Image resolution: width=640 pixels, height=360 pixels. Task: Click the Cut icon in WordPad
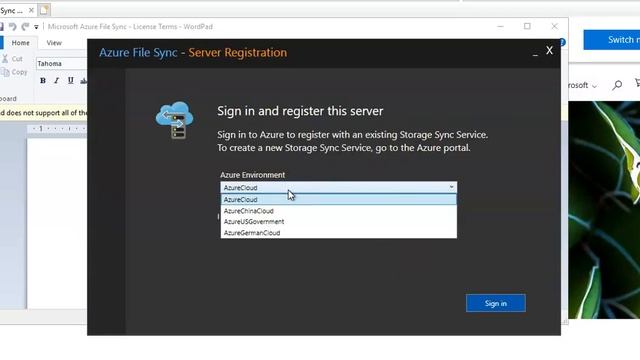tap(5, 59)
